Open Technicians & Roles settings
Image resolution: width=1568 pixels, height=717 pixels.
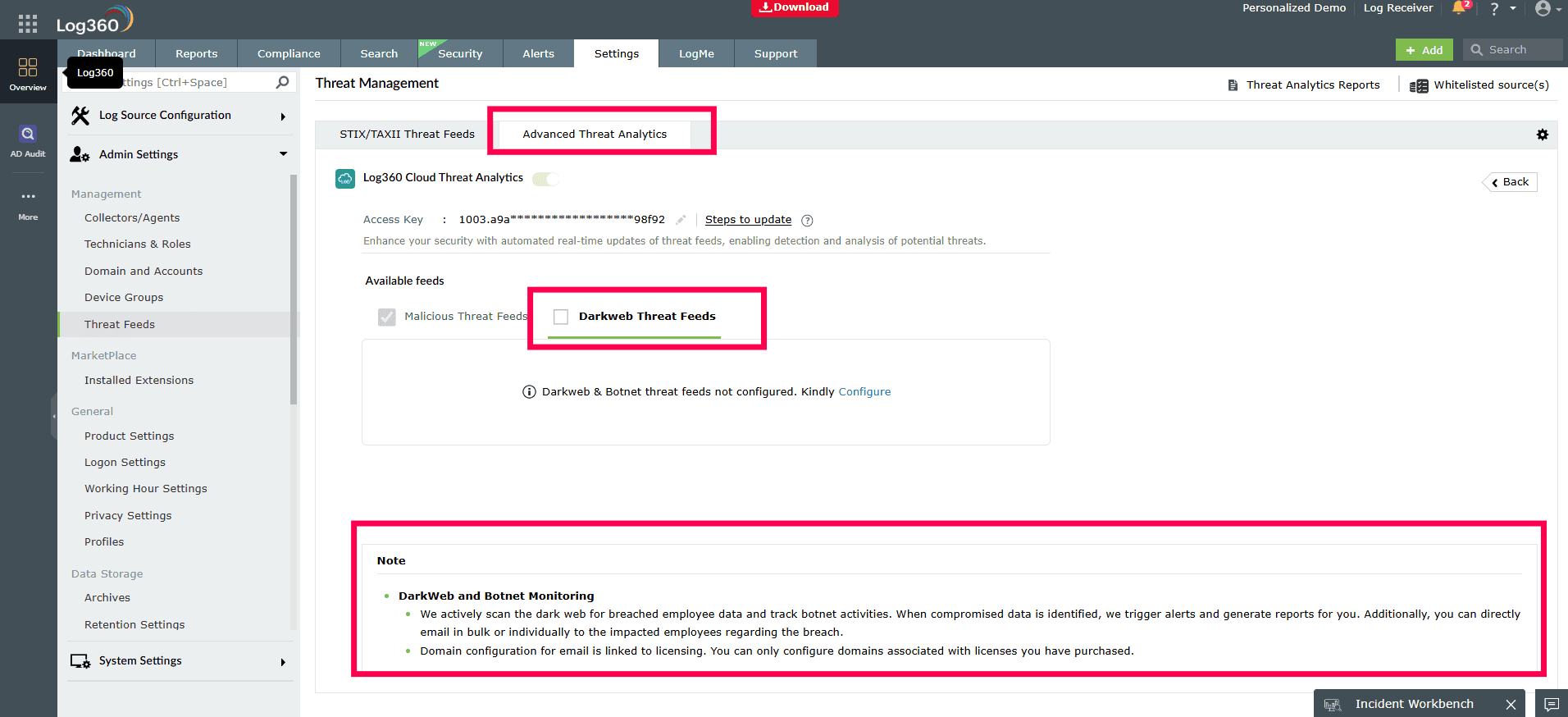tap(138, 244)
